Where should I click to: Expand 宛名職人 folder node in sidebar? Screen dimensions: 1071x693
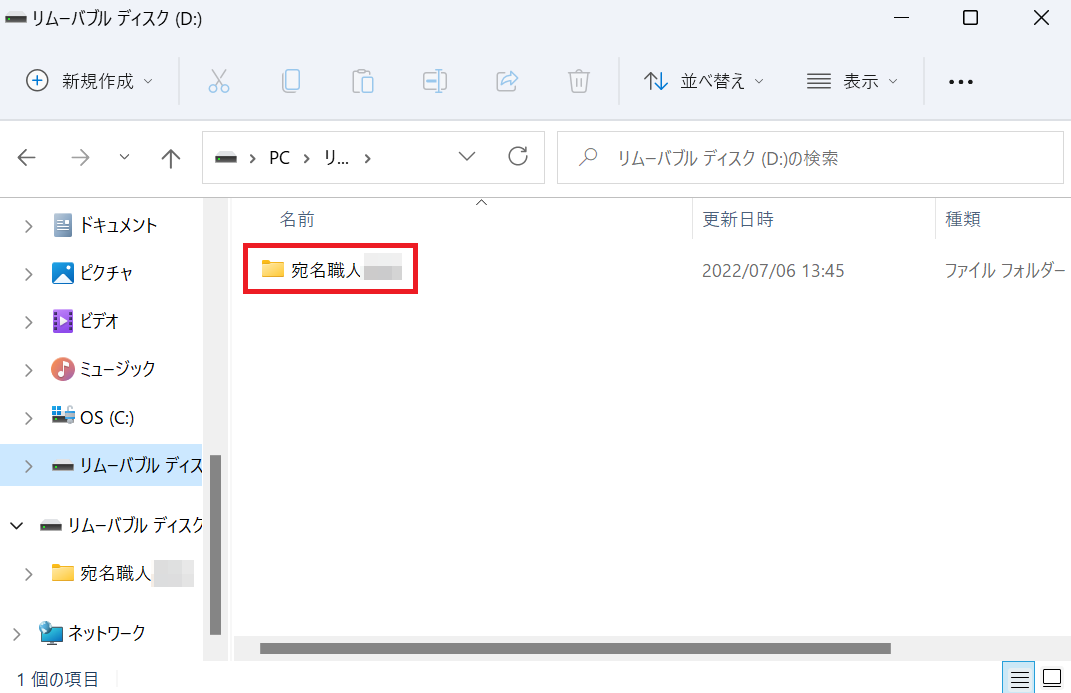point(29,574)
